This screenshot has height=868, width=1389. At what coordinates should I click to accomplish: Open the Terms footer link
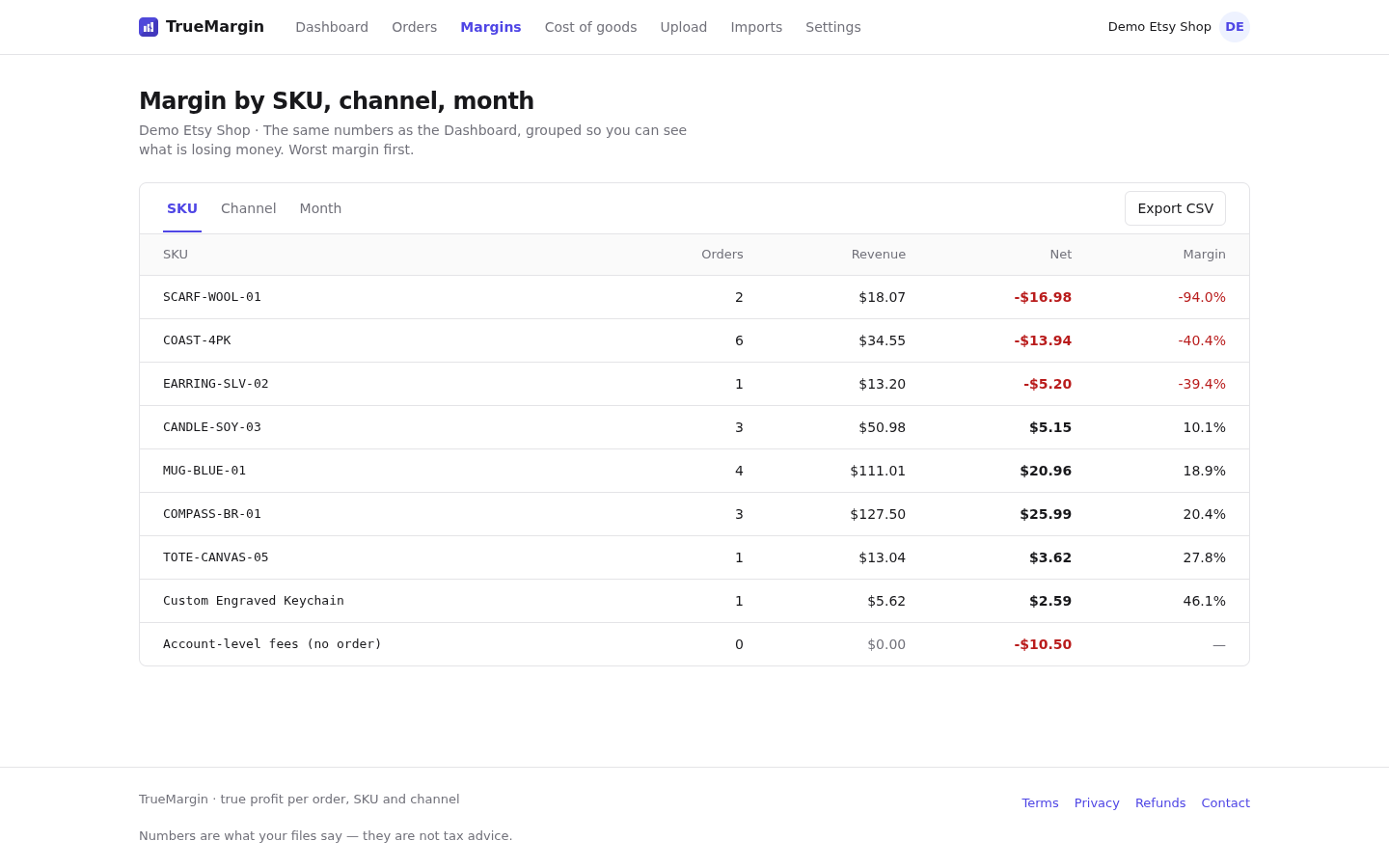tap(1040, 802)
